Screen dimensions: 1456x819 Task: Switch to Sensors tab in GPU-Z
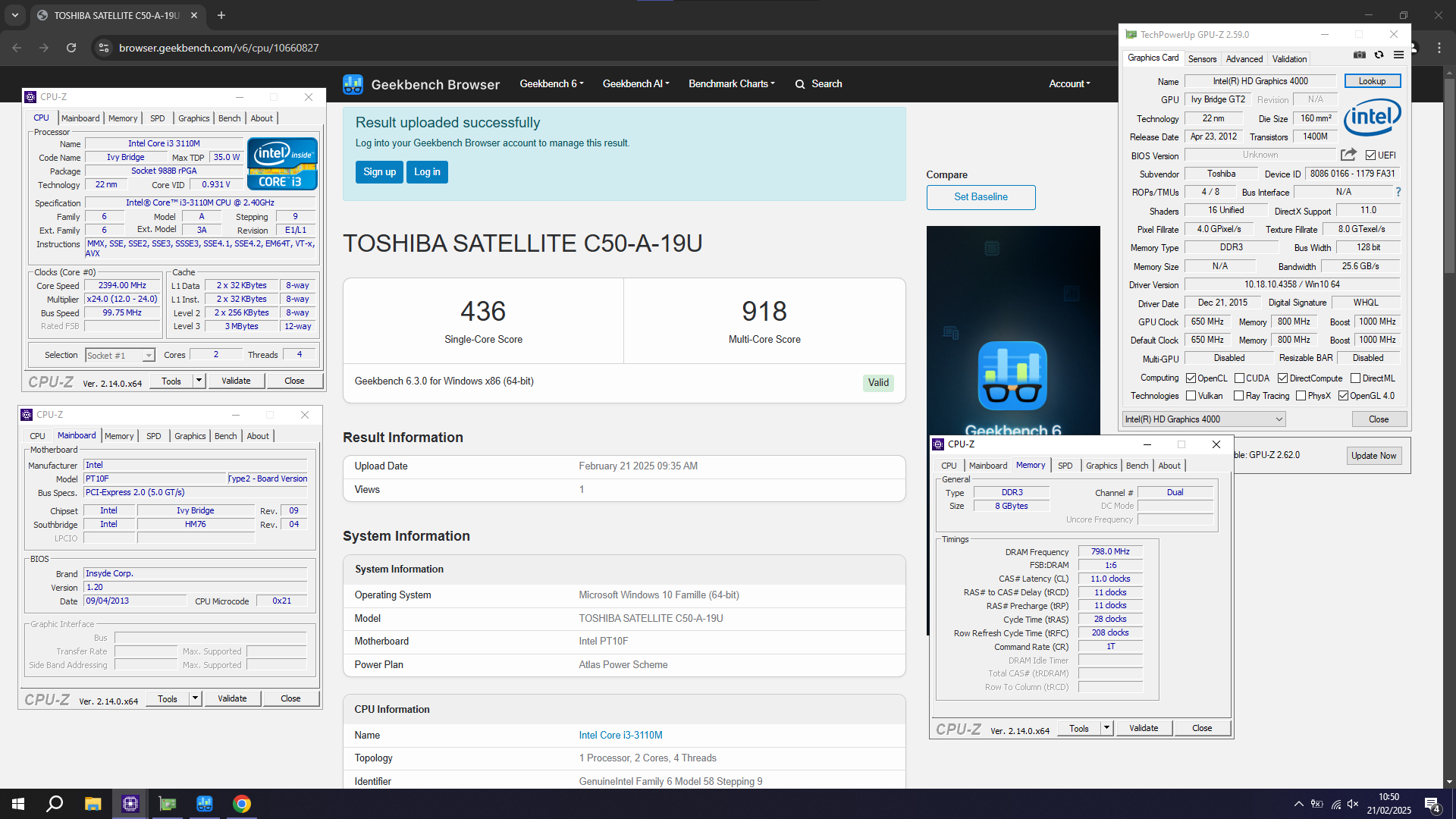(1202, 59)
